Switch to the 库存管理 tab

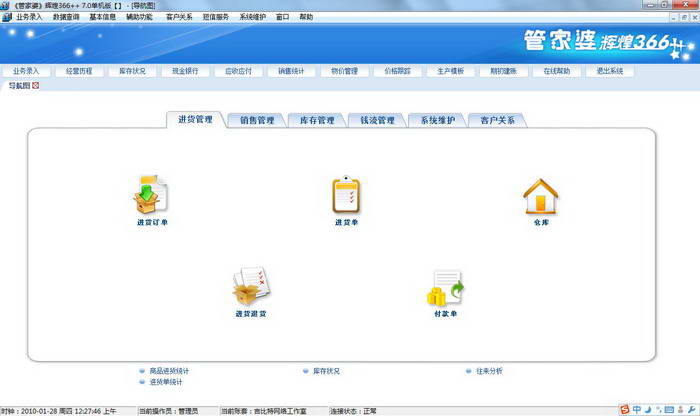(x=317, y=121)
